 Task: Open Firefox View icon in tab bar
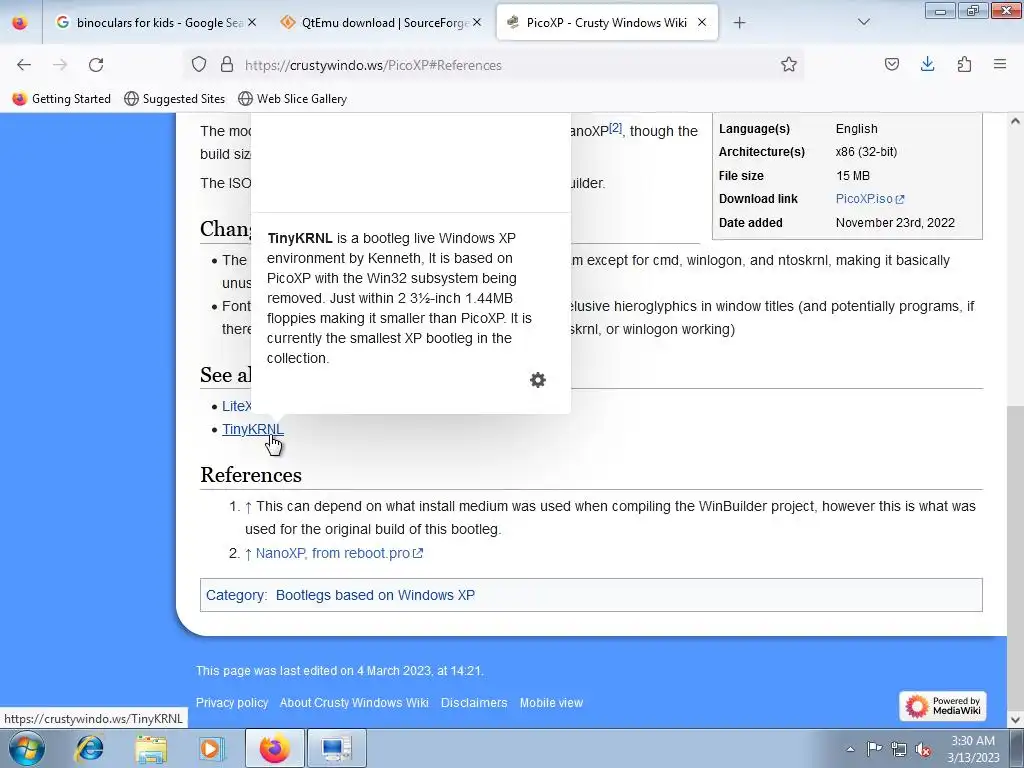[20, 22]
